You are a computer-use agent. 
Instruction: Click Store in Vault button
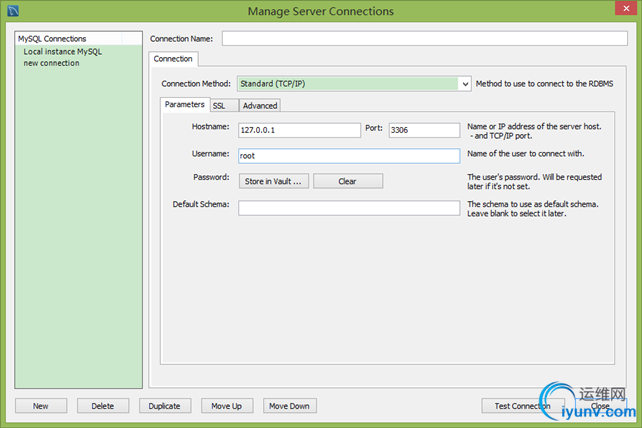click(x=274, y=181)
